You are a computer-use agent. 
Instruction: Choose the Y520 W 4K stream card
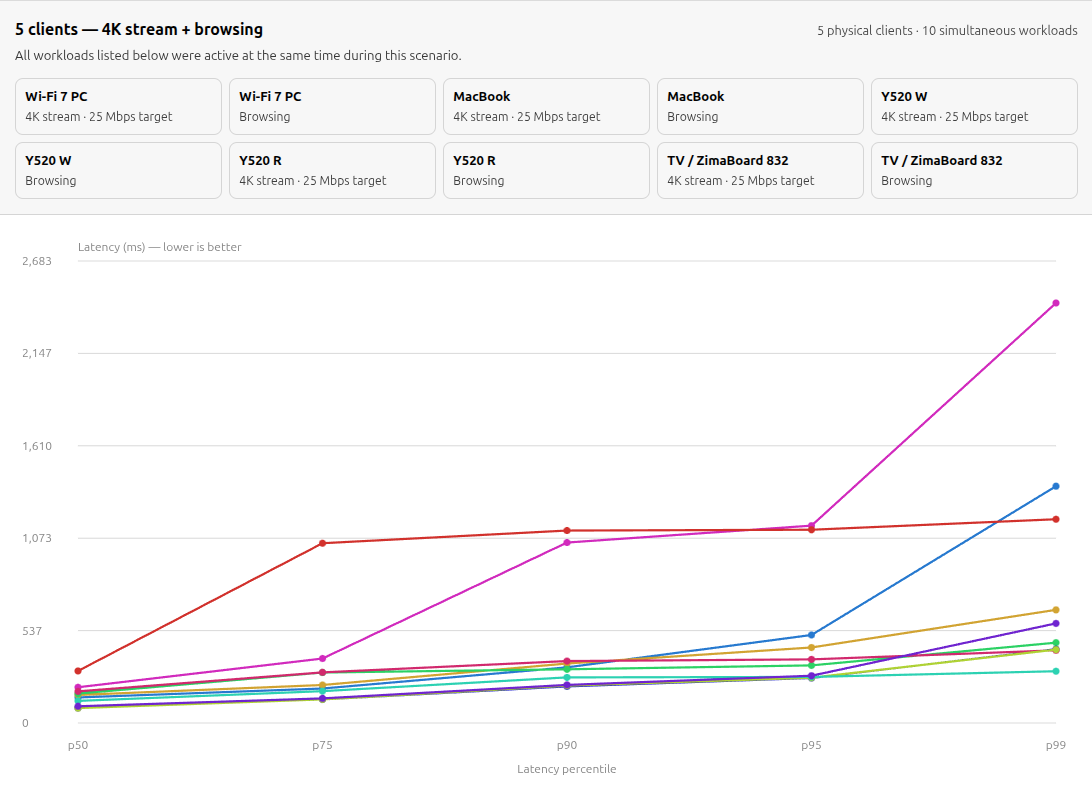974,107
